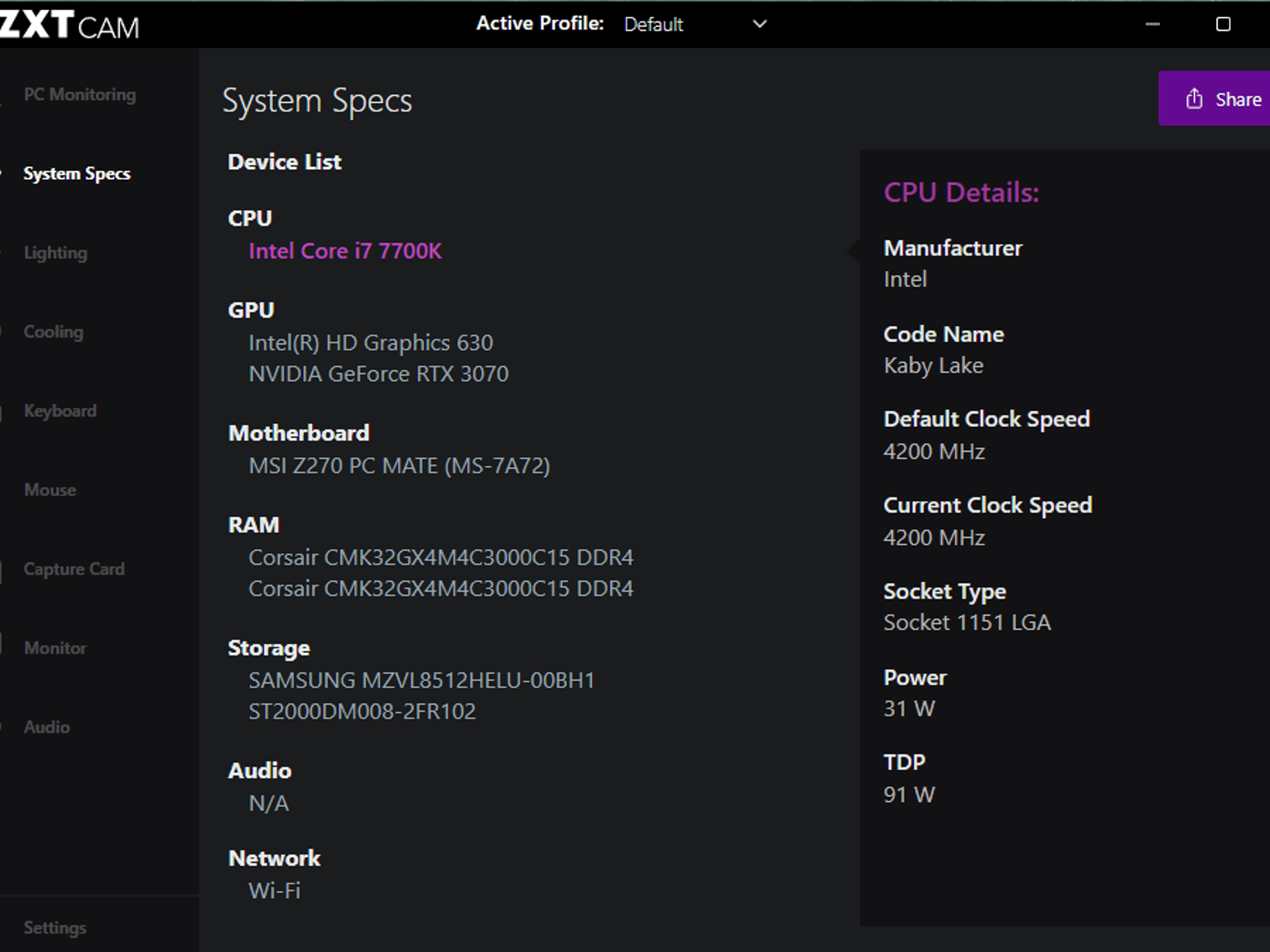Click the 91 W TDP value
Image resolution: width=1270 pixels, height=952 pixels.
tap(909, 795)
